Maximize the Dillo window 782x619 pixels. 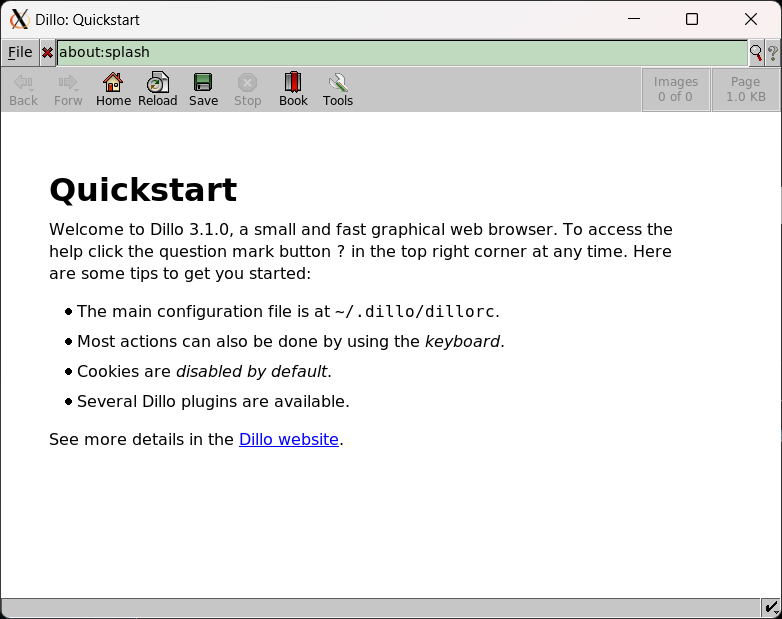point(692,19)
